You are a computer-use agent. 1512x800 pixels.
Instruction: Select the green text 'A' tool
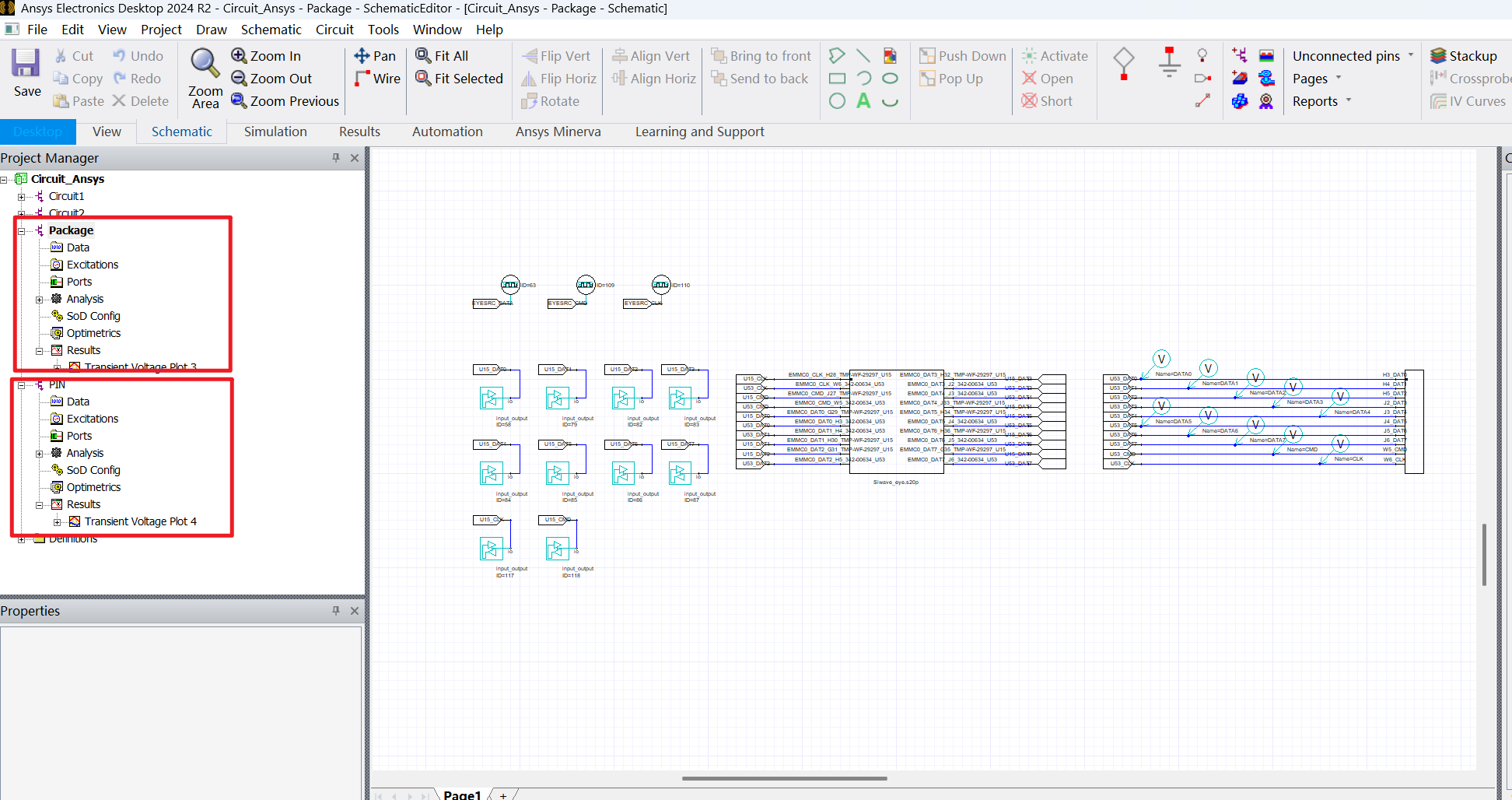[863, 101]
